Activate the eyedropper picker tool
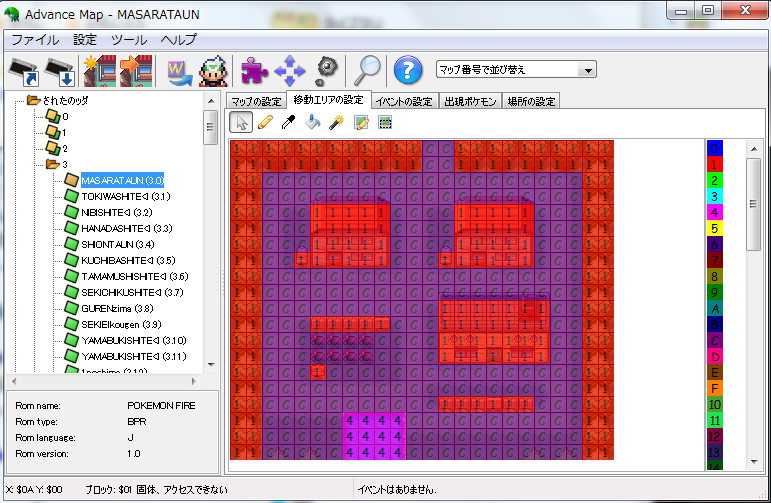Image resolution: width=771 pixels, height=503 pixels. click(289, 123)
